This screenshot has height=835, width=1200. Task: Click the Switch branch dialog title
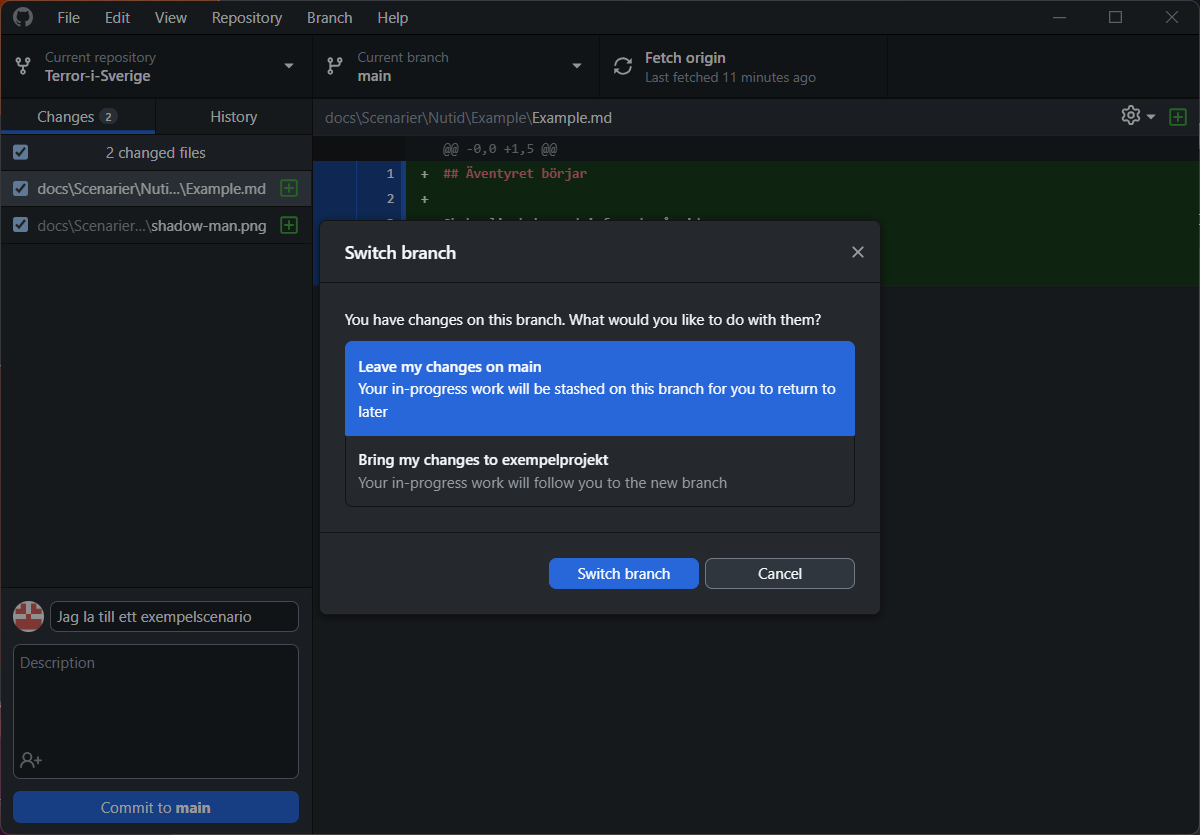[400, 253]
